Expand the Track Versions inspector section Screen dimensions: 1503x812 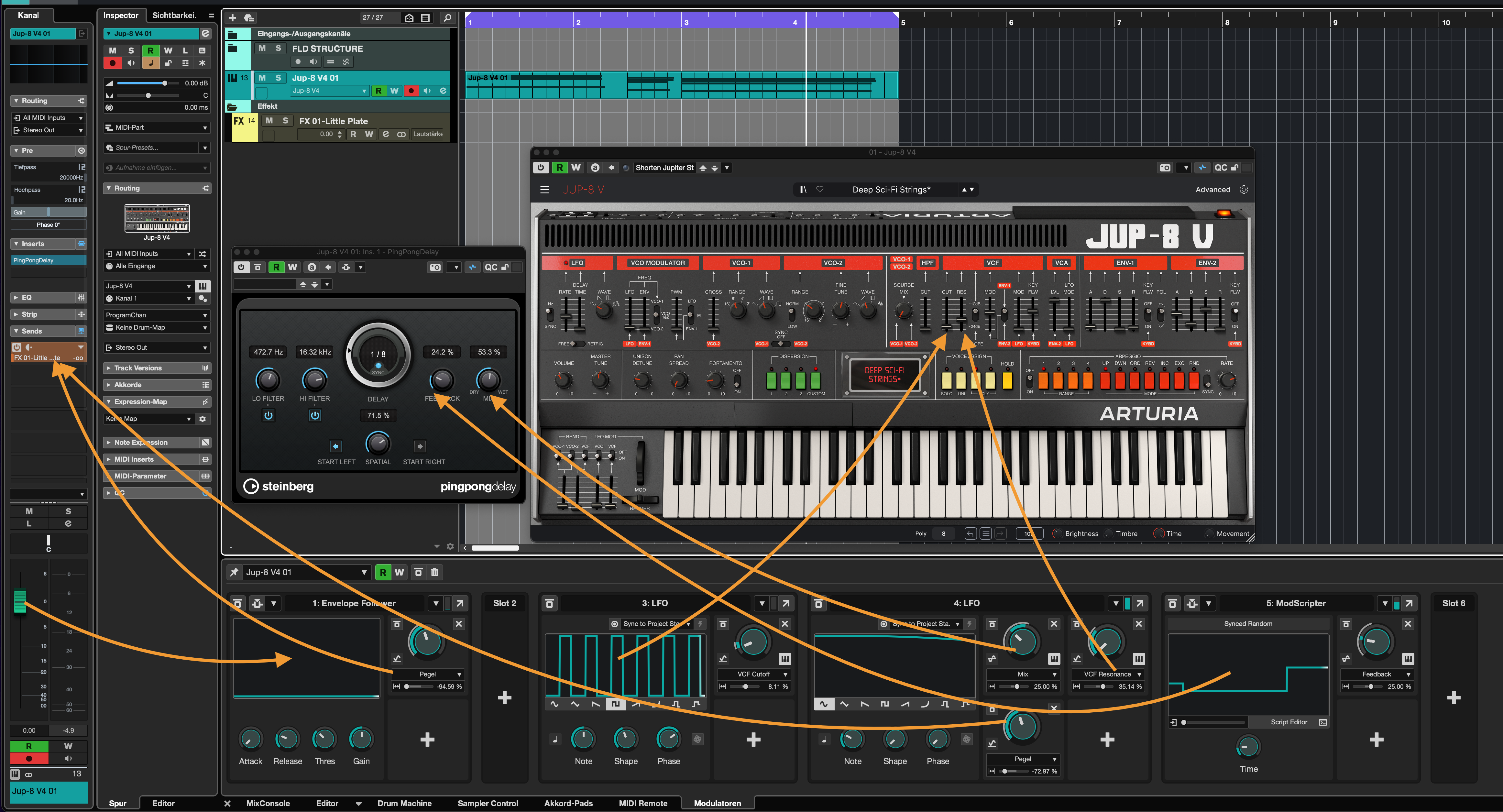pos(138,368)
